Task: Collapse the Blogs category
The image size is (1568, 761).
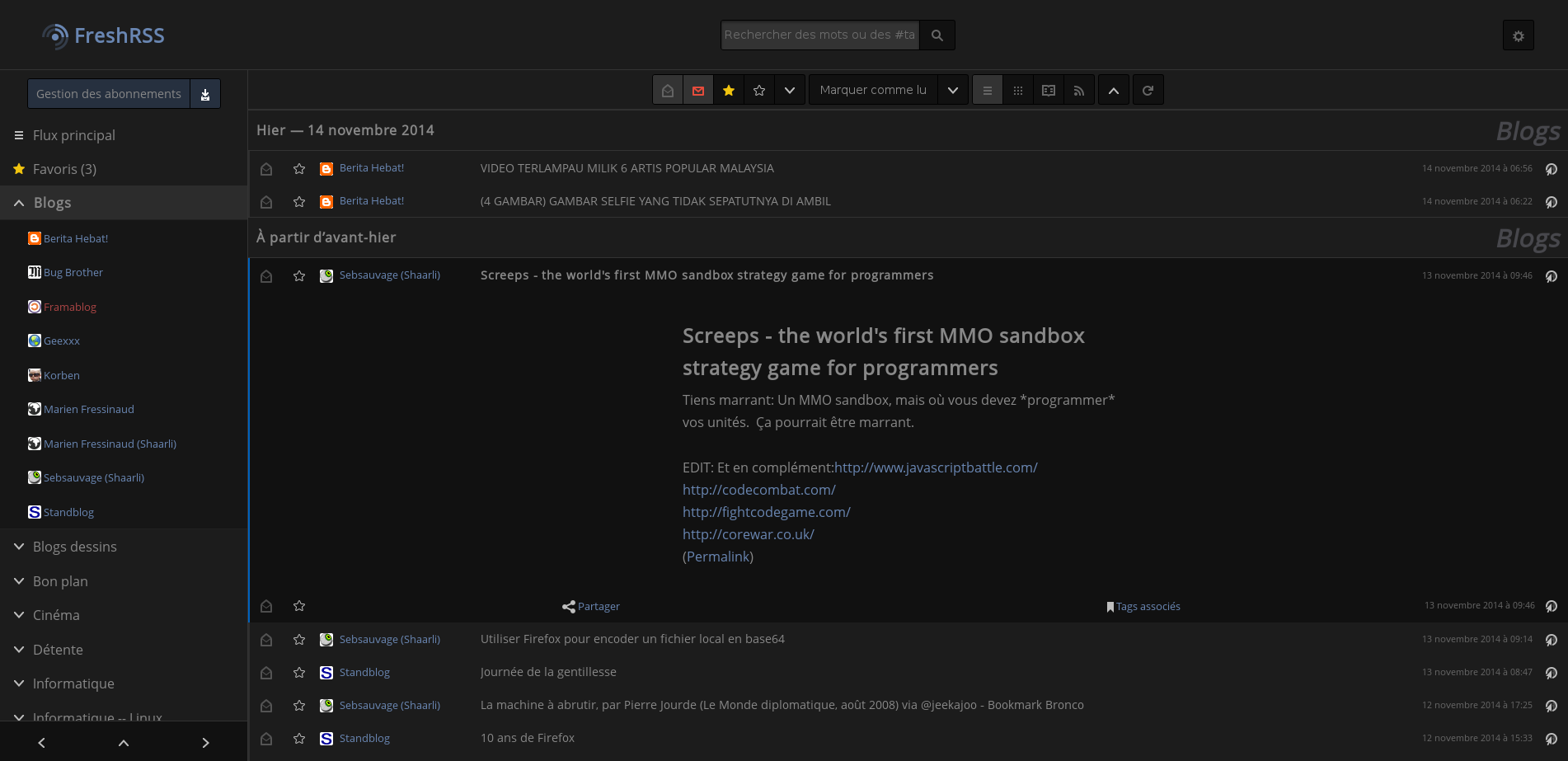Action: [x=19, y=203]
